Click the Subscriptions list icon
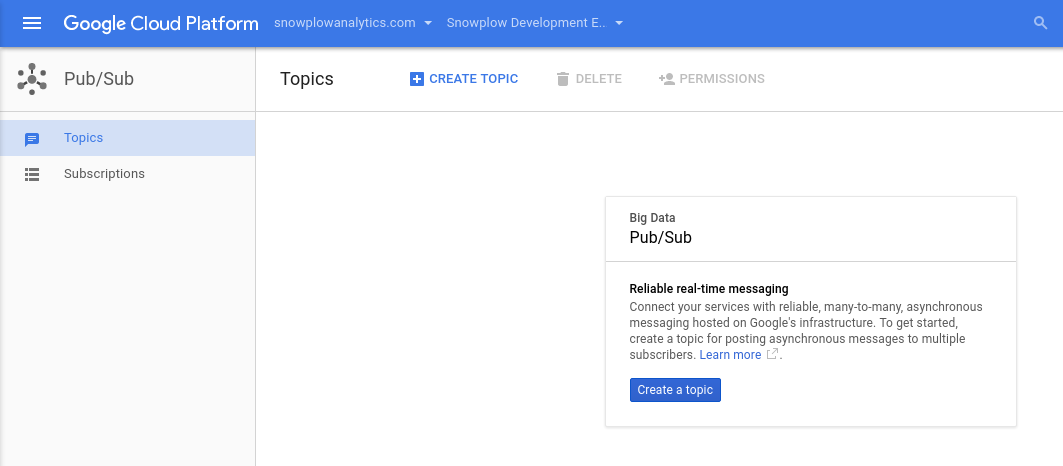 pyautogui.click(x=32, y=174)
